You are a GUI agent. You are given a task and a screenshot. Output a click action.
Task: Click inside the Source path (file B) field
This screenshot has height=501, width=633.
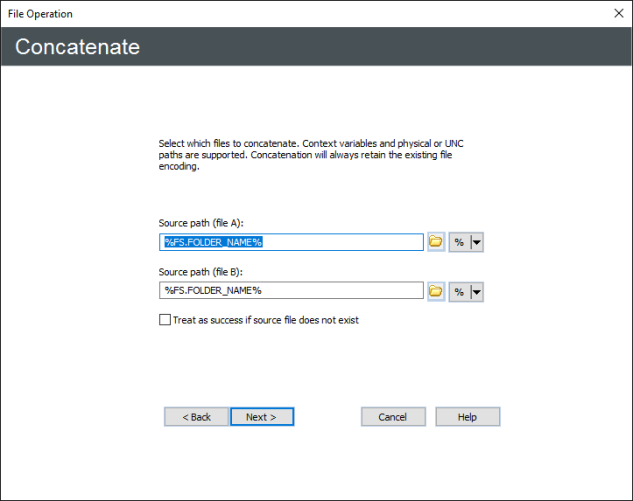pos(291,291)
